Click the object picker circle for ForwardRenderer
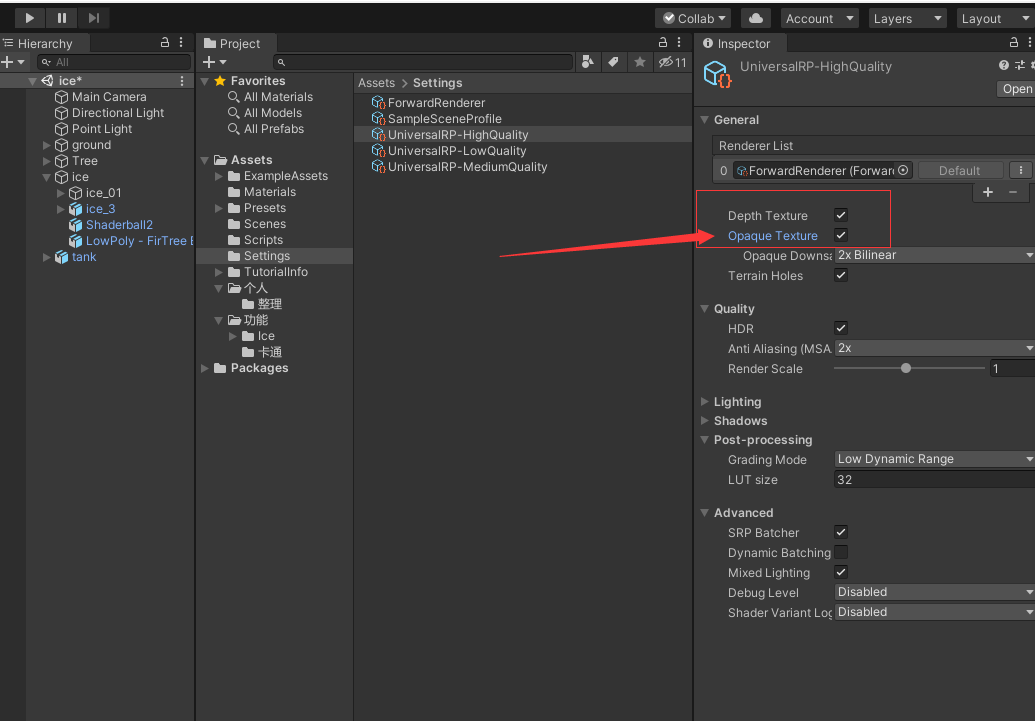Screen dimensions: 1035x721 903,171
